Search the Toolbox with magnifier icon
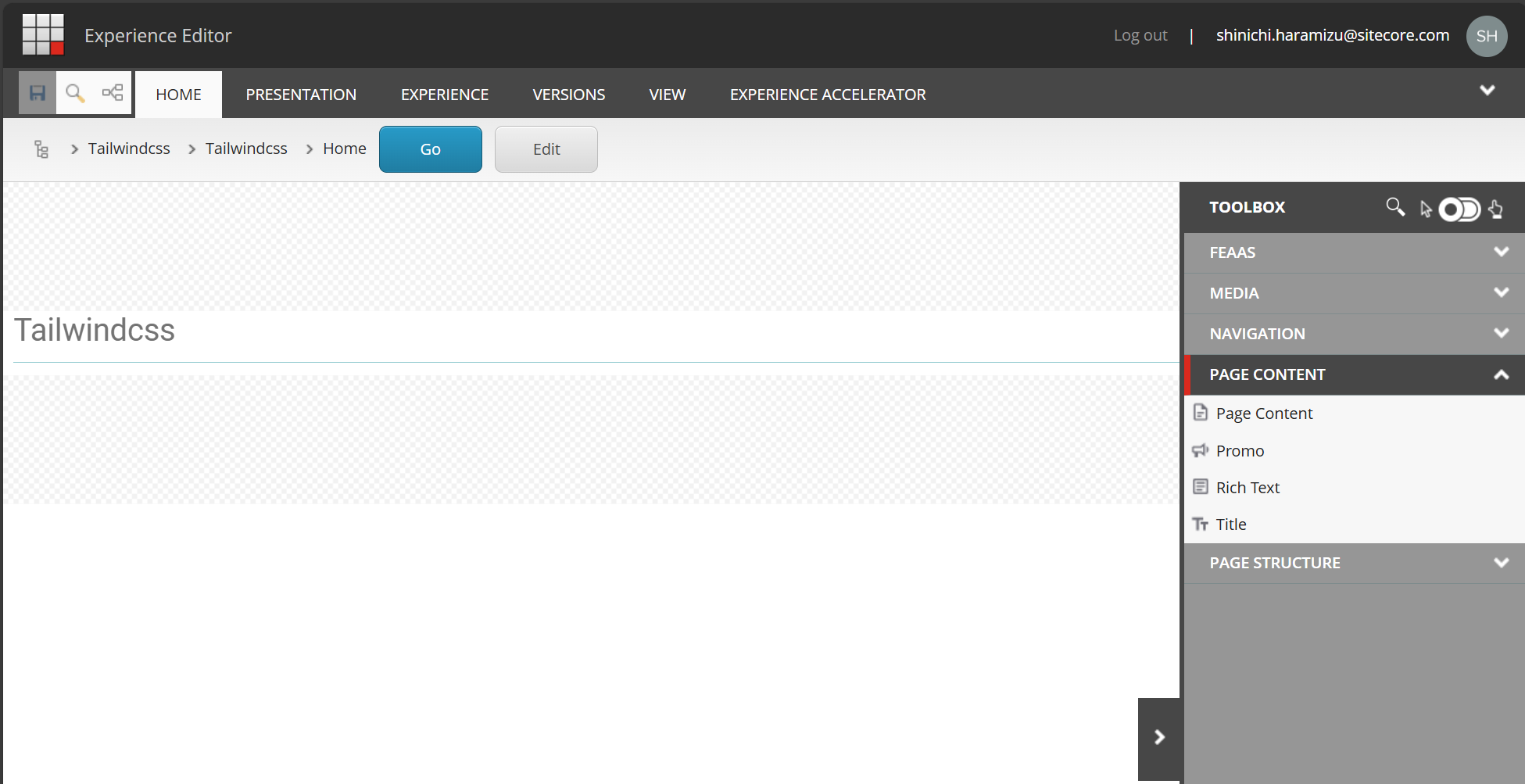The width and height of the screenshot is (1525, 784). [1395, 207]
